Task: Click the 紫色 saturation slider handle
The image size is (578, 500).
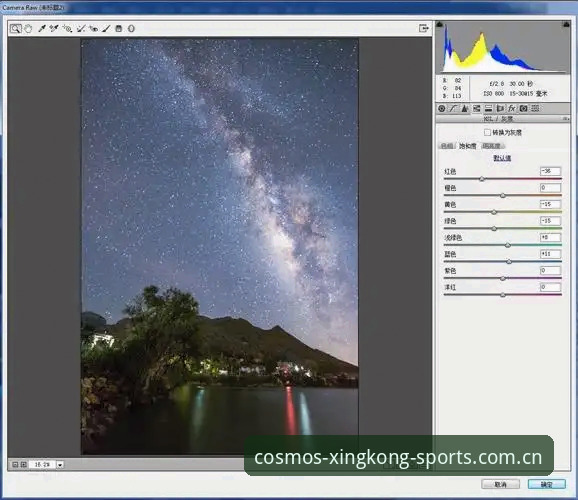Action: [x=503, y=278]
